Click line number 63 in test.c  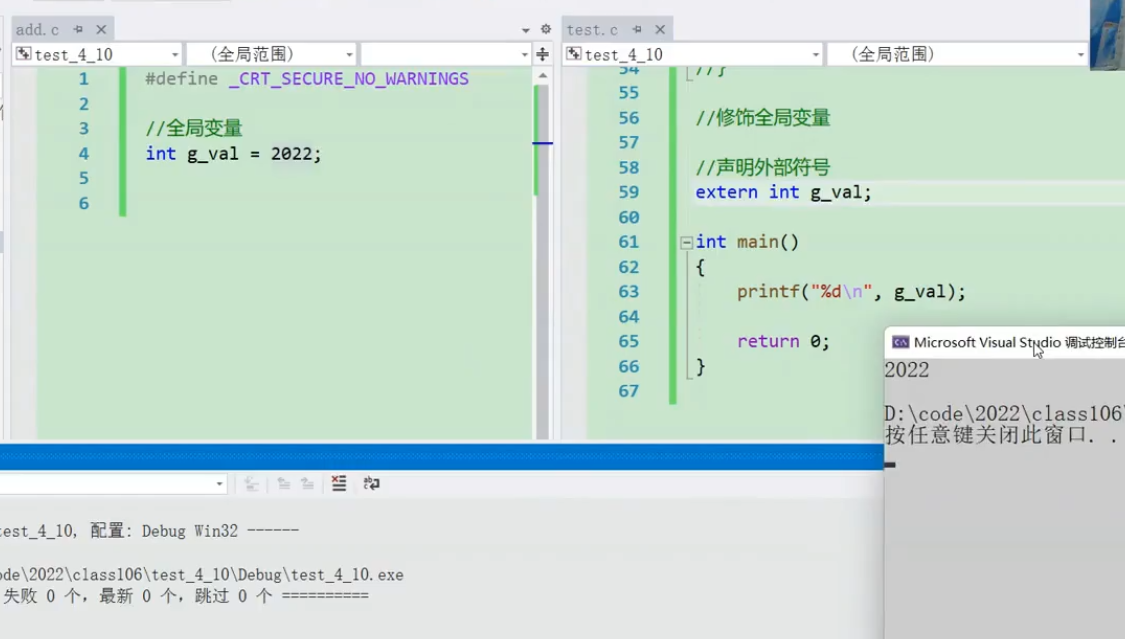click(x=629, y=292)
